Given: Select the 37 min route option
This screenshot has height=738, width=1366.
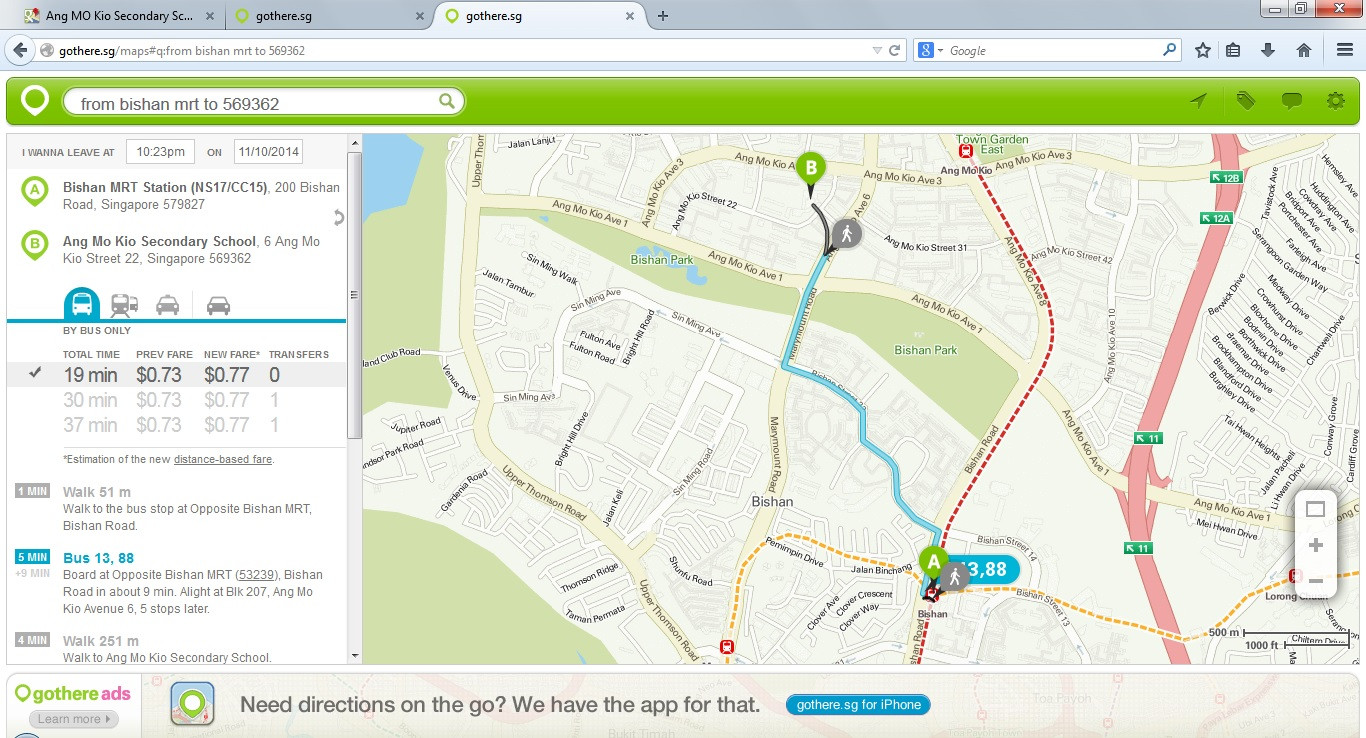Looking at the screenshot, I should 177,425.
